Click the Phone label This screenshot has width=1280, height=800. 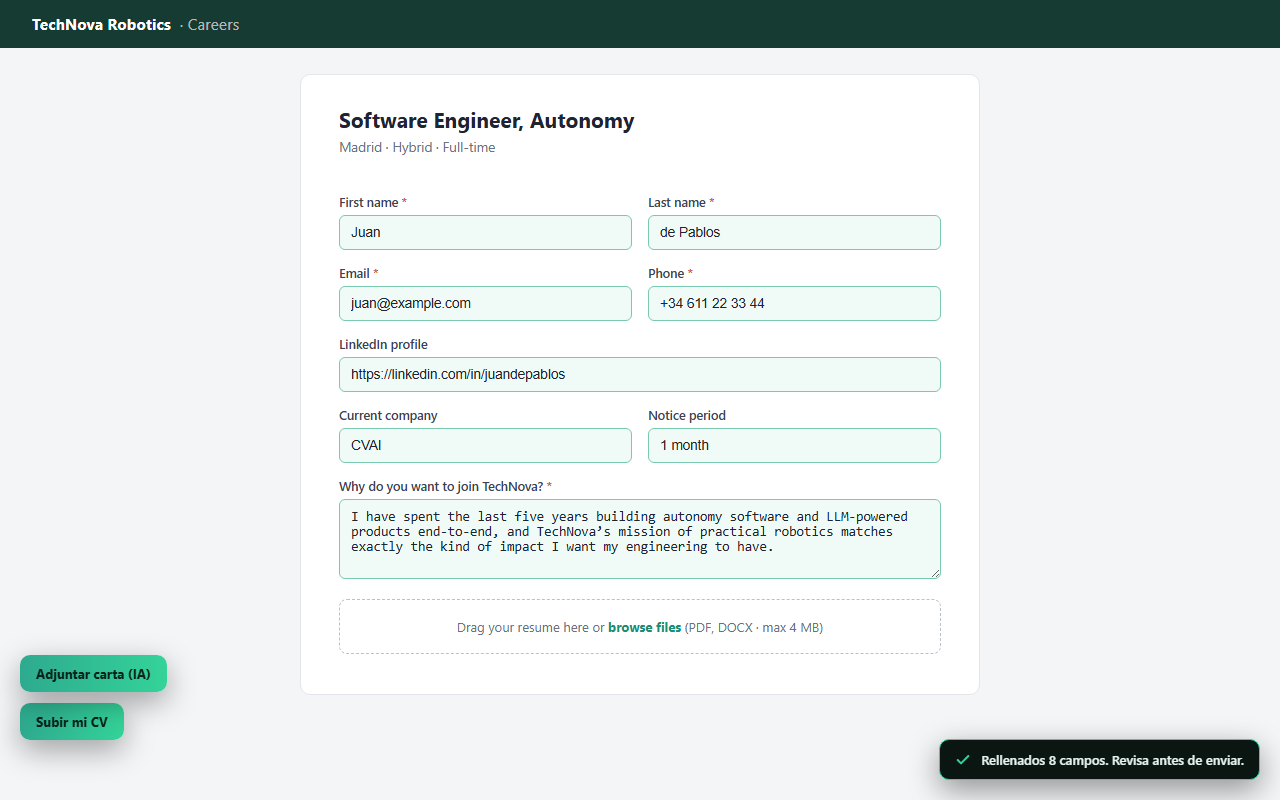click(x=670, y=273)
